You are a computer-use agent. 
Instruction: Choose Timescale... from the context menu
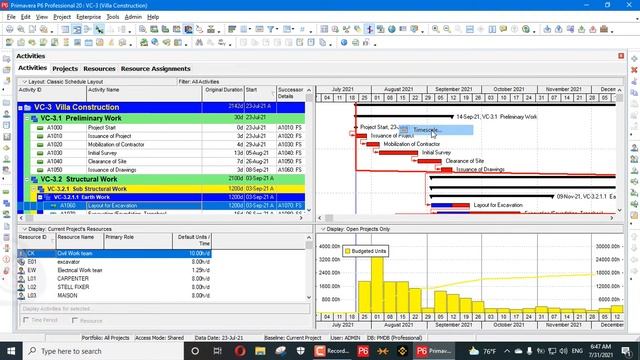[x=435, y=130]
